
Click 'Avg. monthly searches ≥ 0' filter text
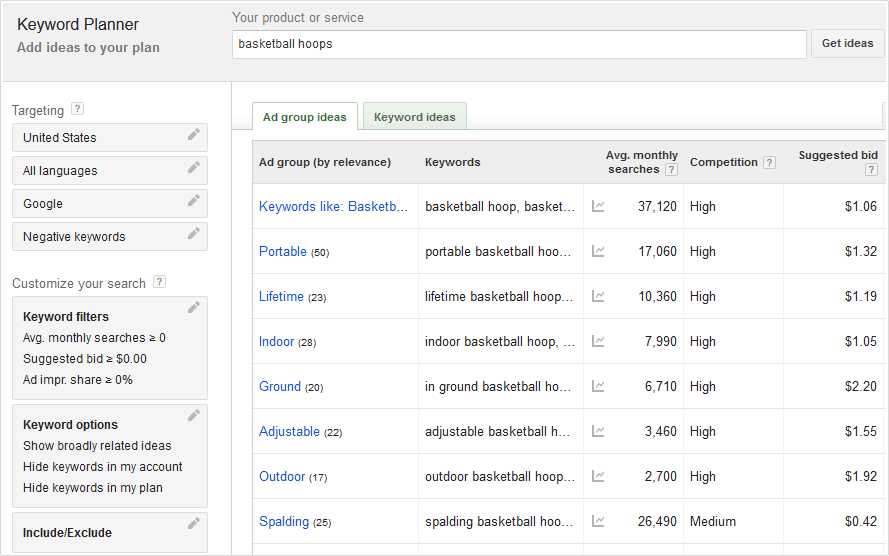tap(94, 338)
